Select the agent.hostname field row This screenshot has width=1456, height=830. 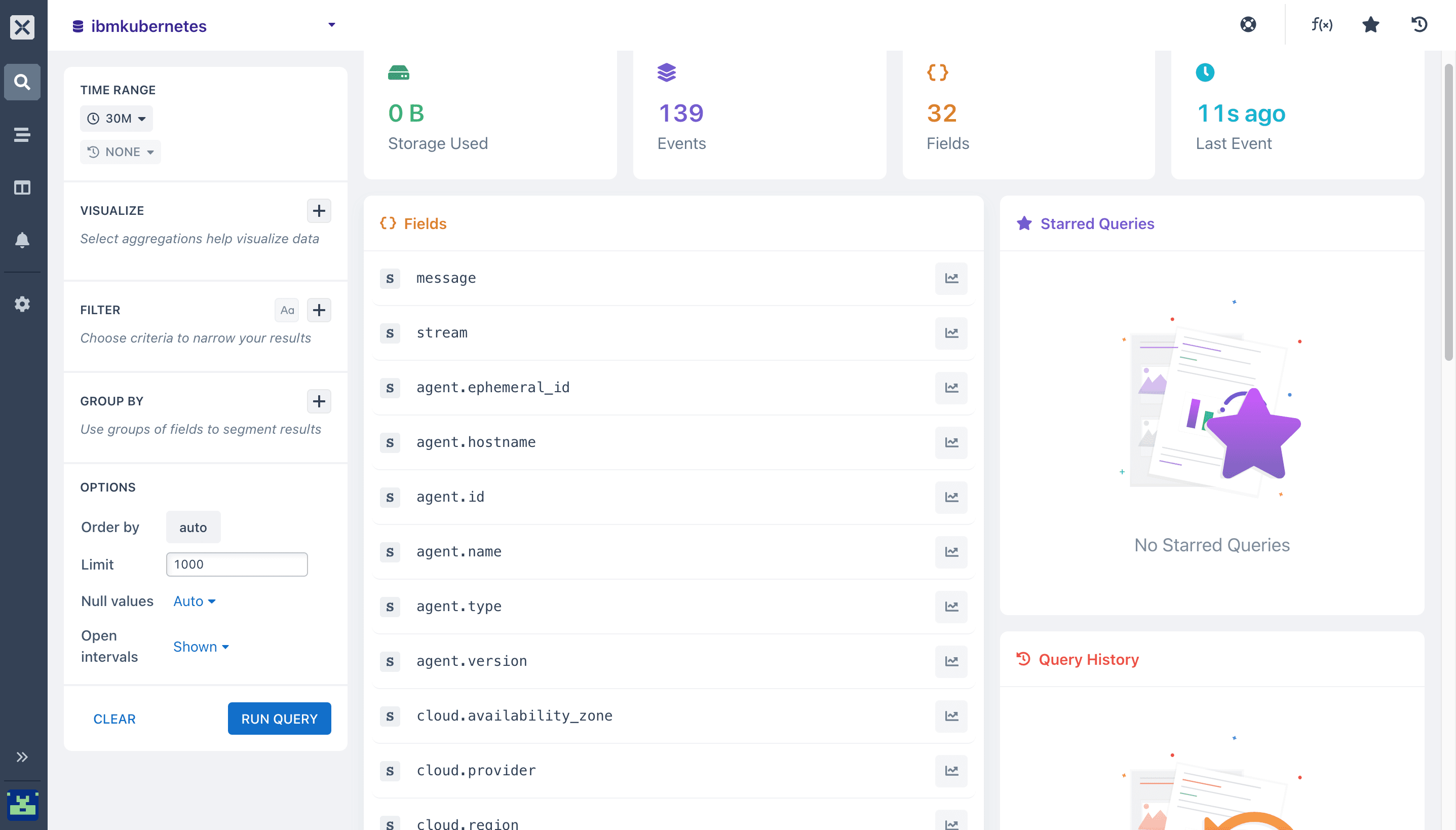(x=673, y=443)
